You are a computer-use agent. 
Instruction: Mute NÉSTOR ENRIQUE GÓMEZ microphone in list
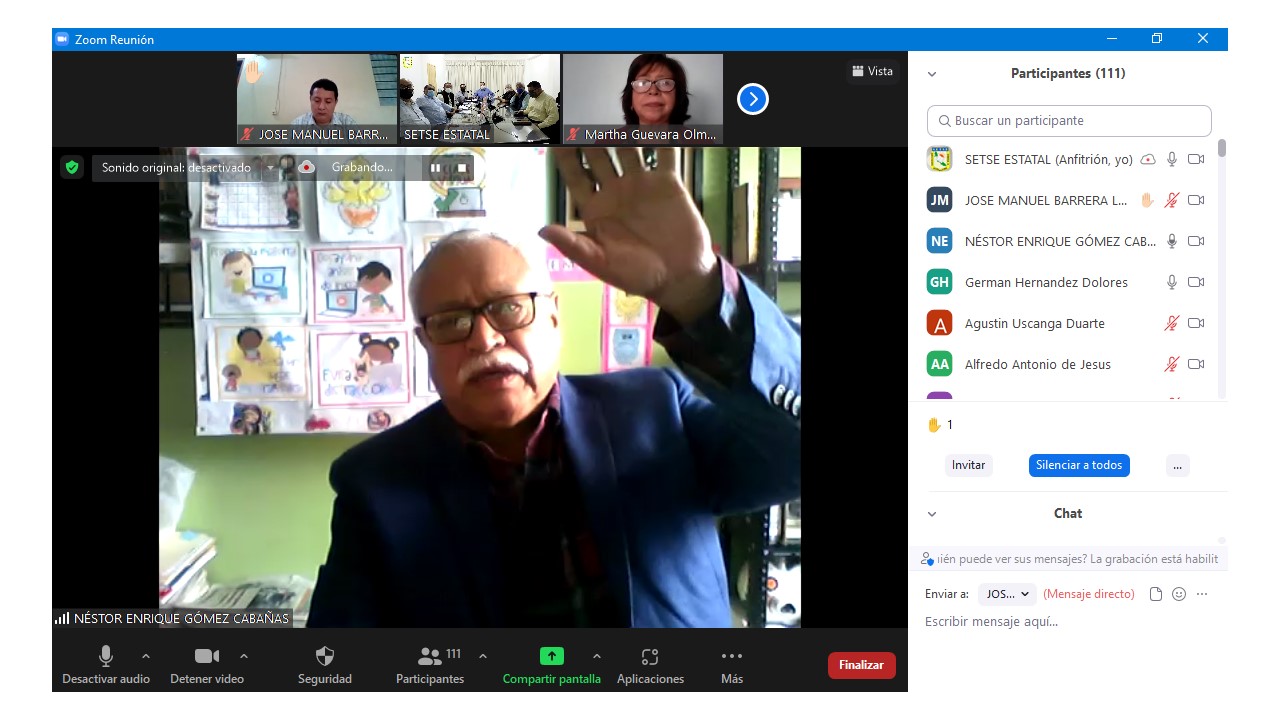click(1172, 241)
